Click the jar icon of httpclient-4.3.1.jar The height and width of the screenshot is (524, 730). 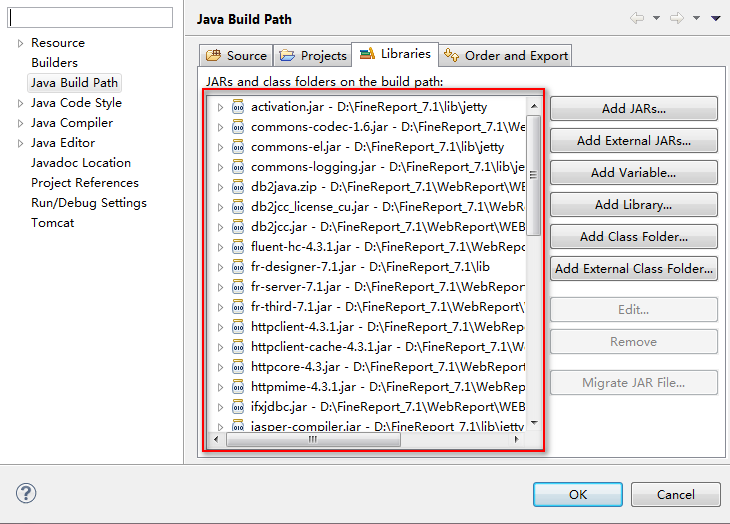(x=238, y=327)
